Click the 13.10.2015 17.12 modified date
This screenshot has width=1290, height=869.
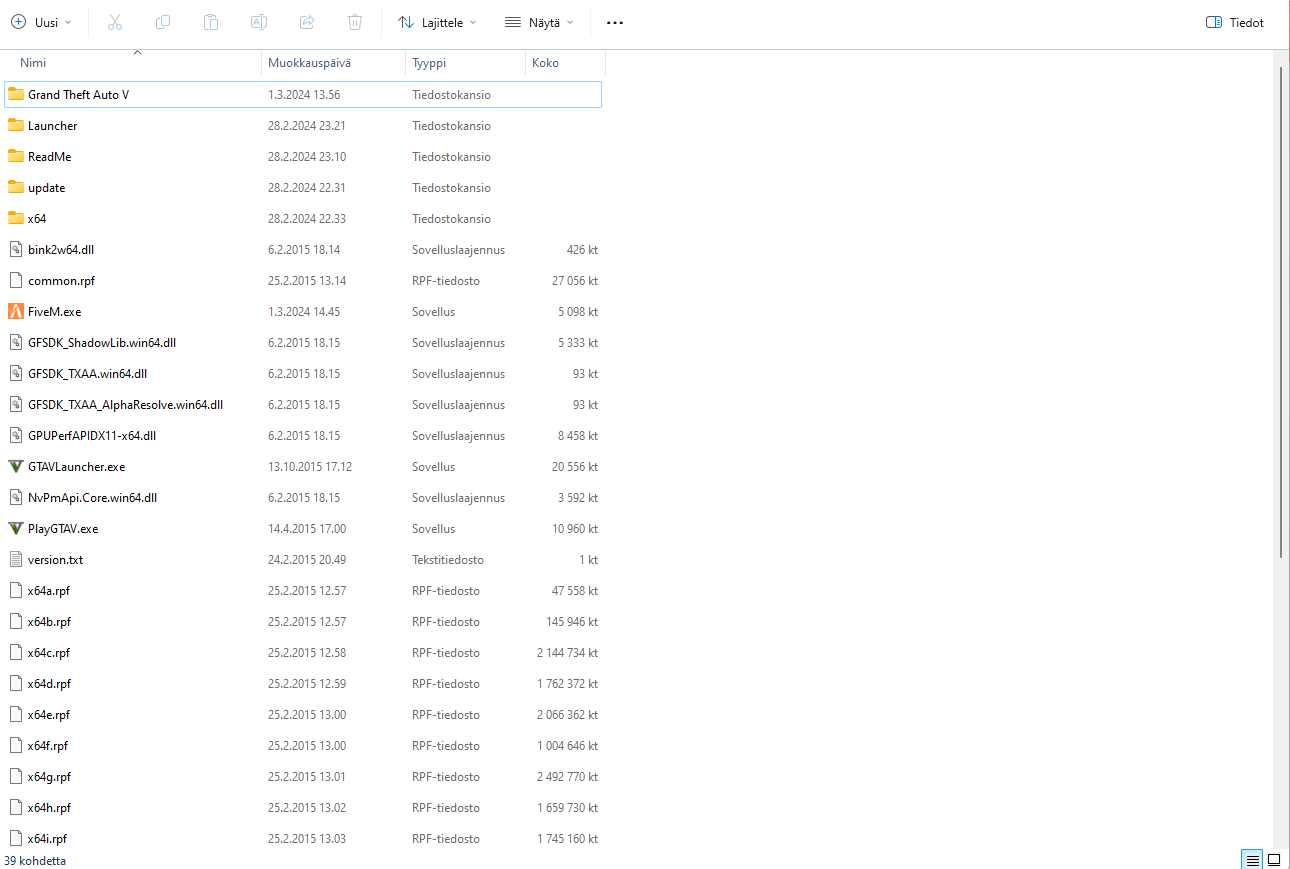pos(310,467)
